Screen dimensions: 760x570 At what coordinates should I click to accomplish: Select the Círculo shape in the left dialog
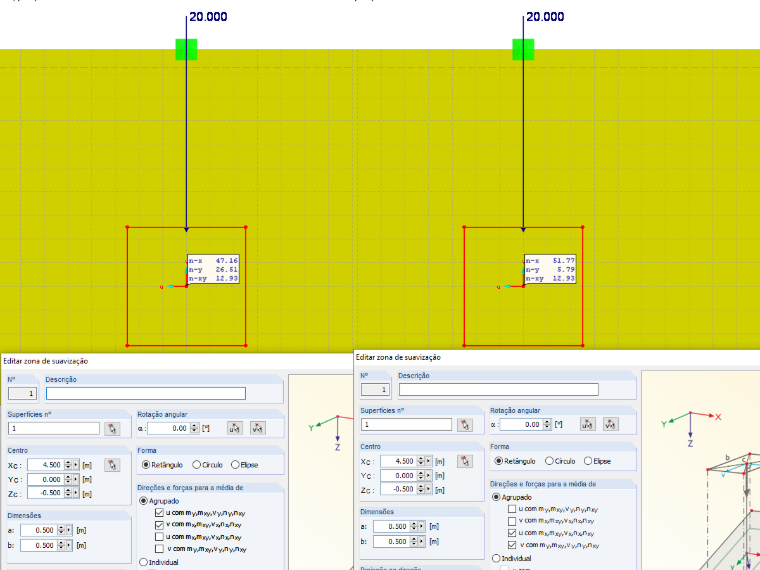[x=197, y=465]
